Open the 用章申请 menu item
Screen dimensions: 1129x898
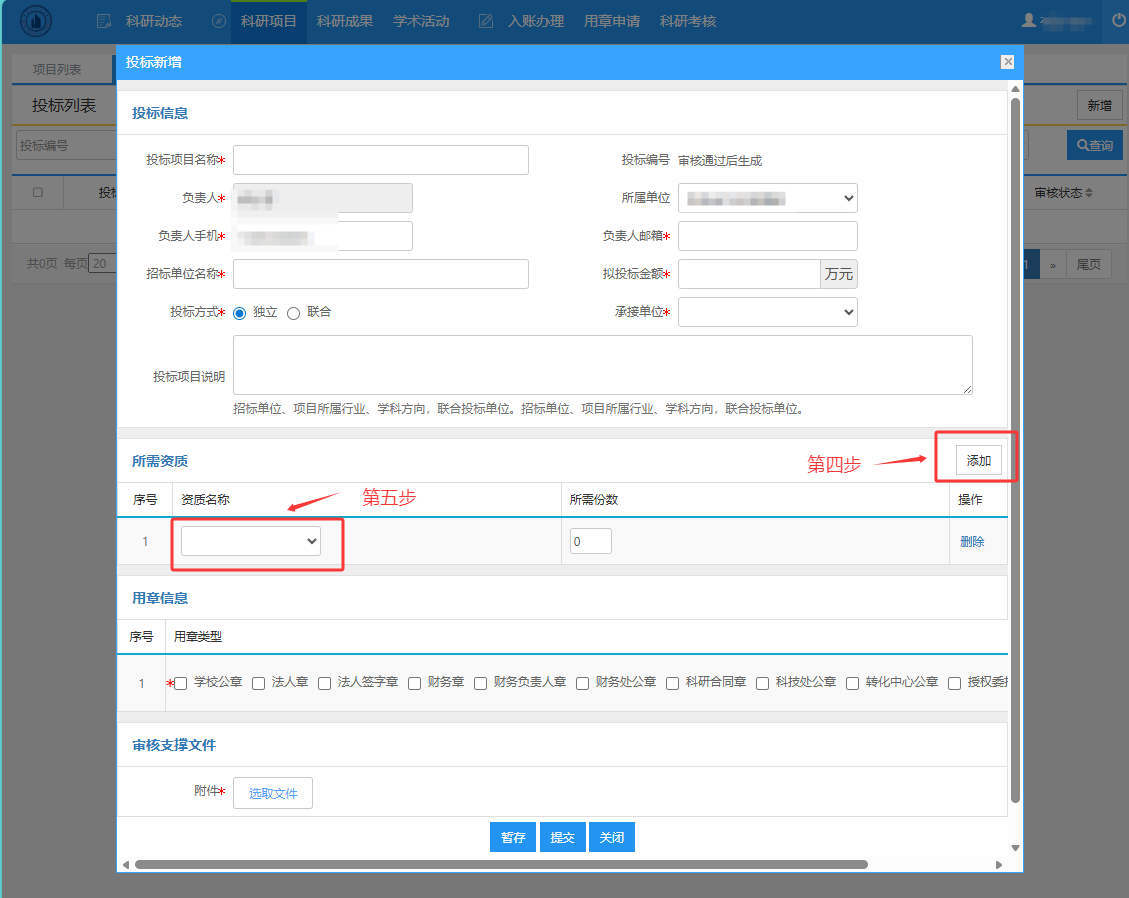[x=611, y=21]
